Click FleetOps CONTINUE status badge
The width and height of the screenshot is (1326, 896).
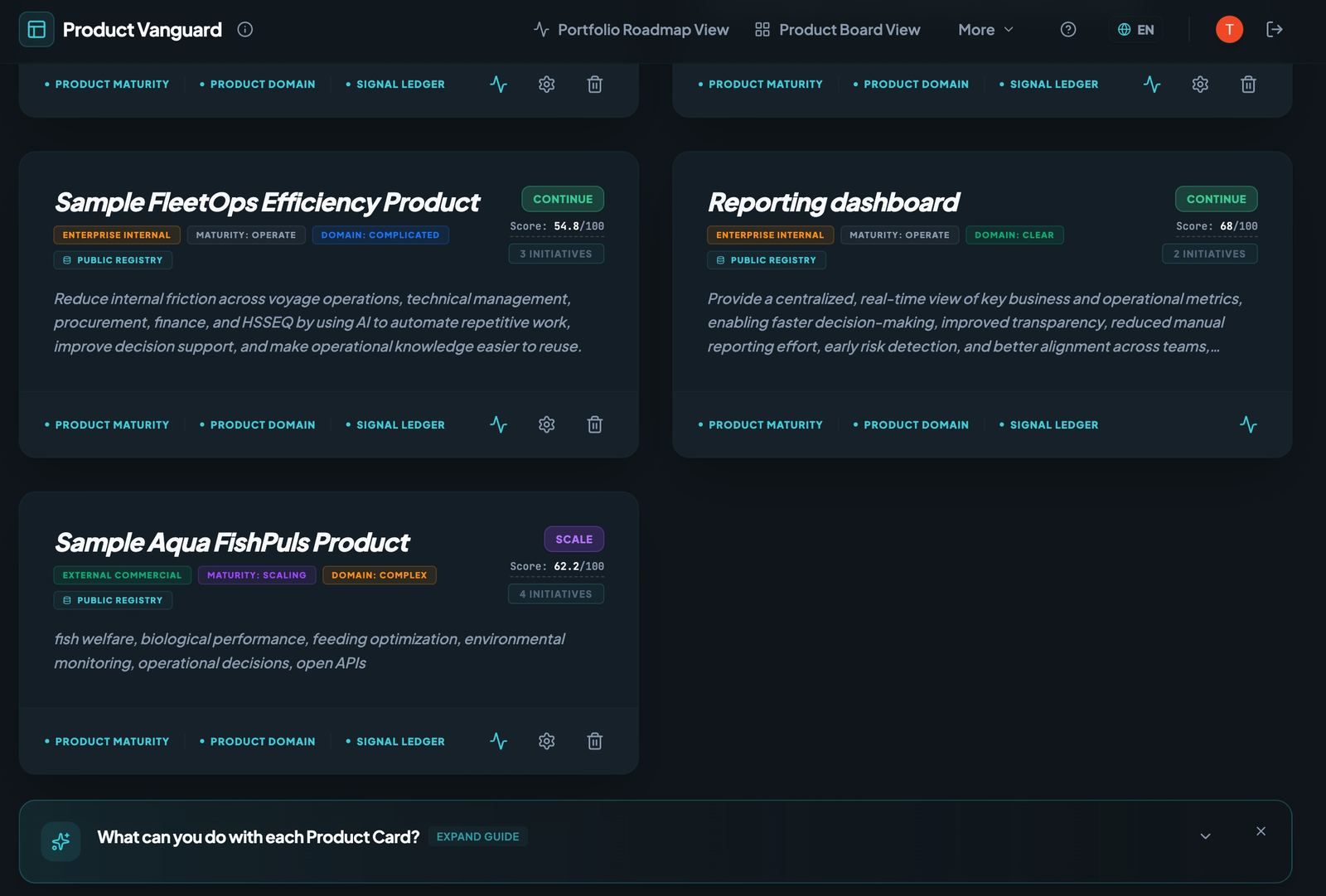pyautogui.click(x=563, y=199)
